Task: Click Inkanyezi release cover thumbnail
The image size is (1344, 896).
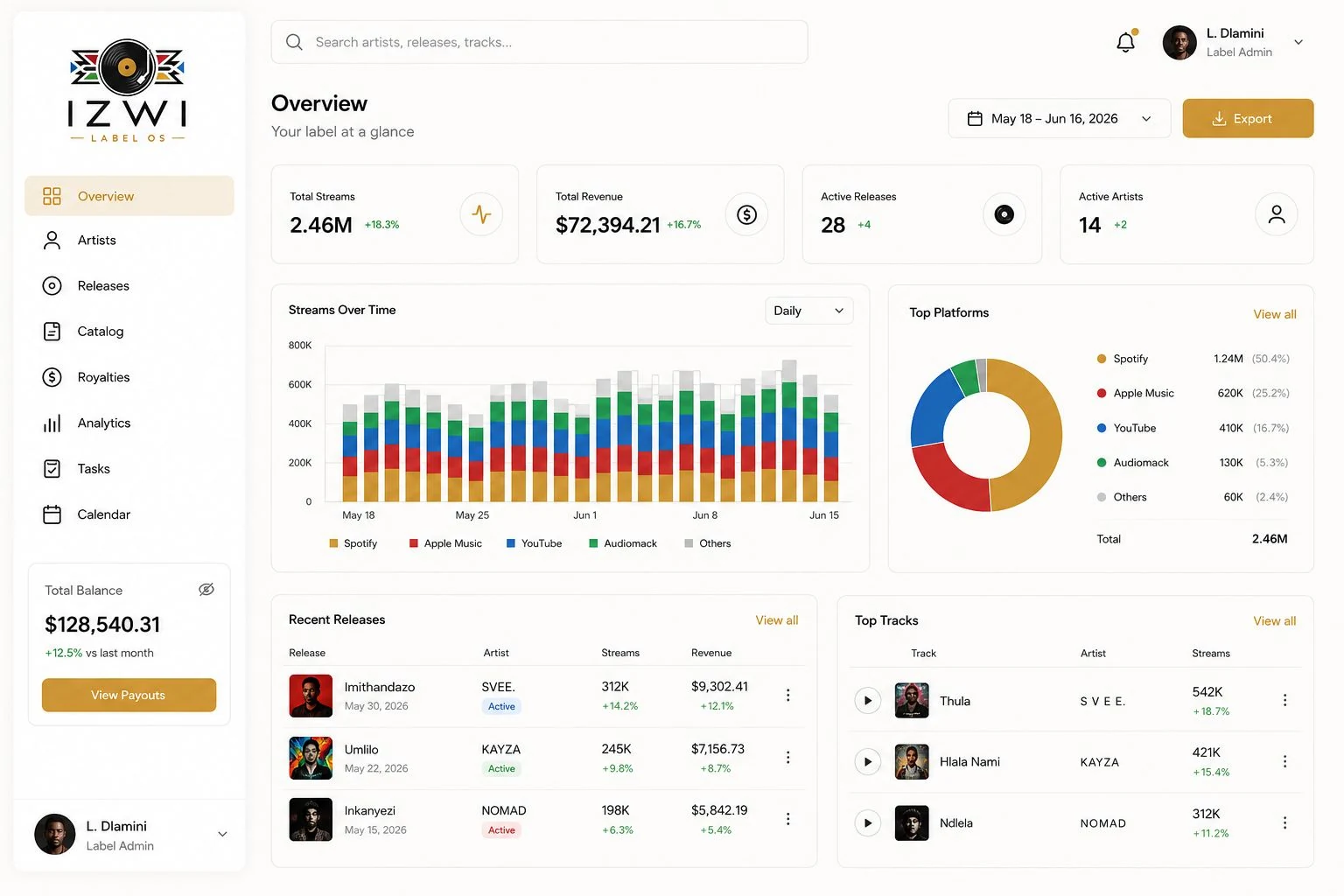Action: coord(311,820)
